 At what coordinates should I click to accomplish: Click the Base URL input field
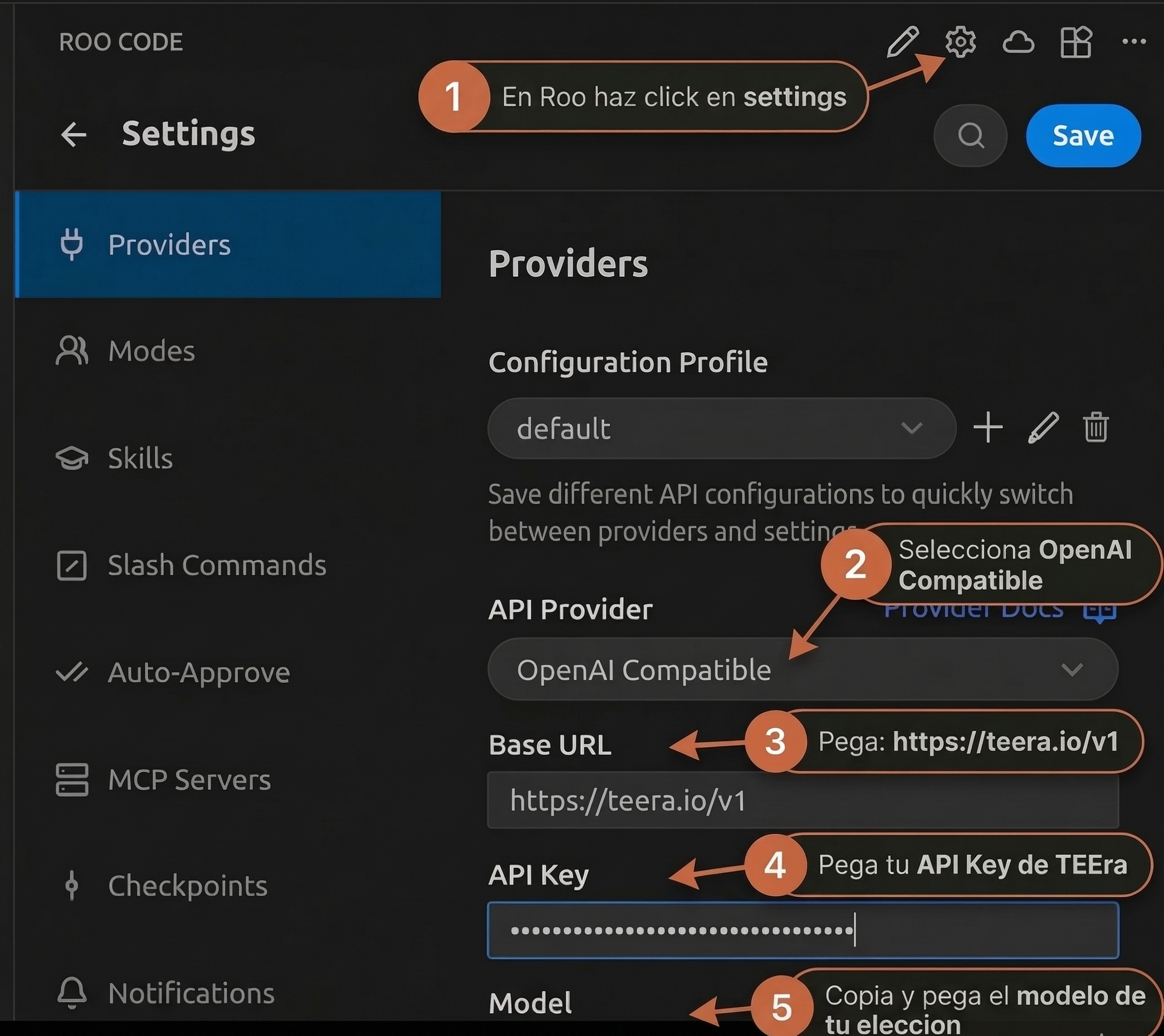(x=802, y=801)
